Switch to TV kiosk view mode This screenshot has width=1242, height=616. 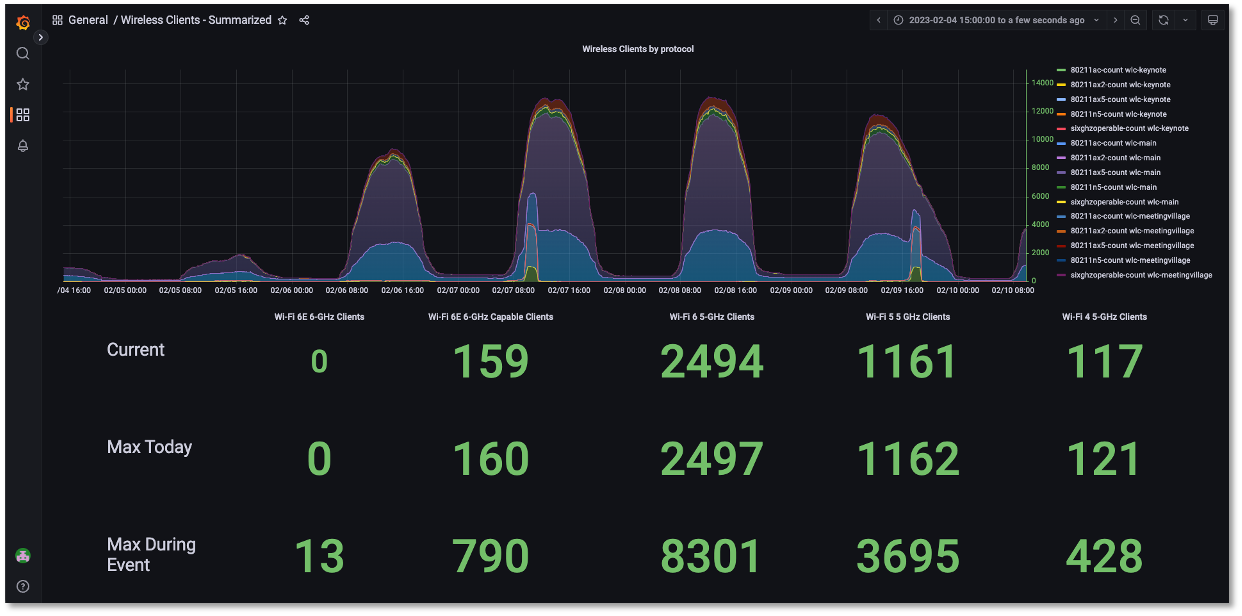click(1213, 20)
